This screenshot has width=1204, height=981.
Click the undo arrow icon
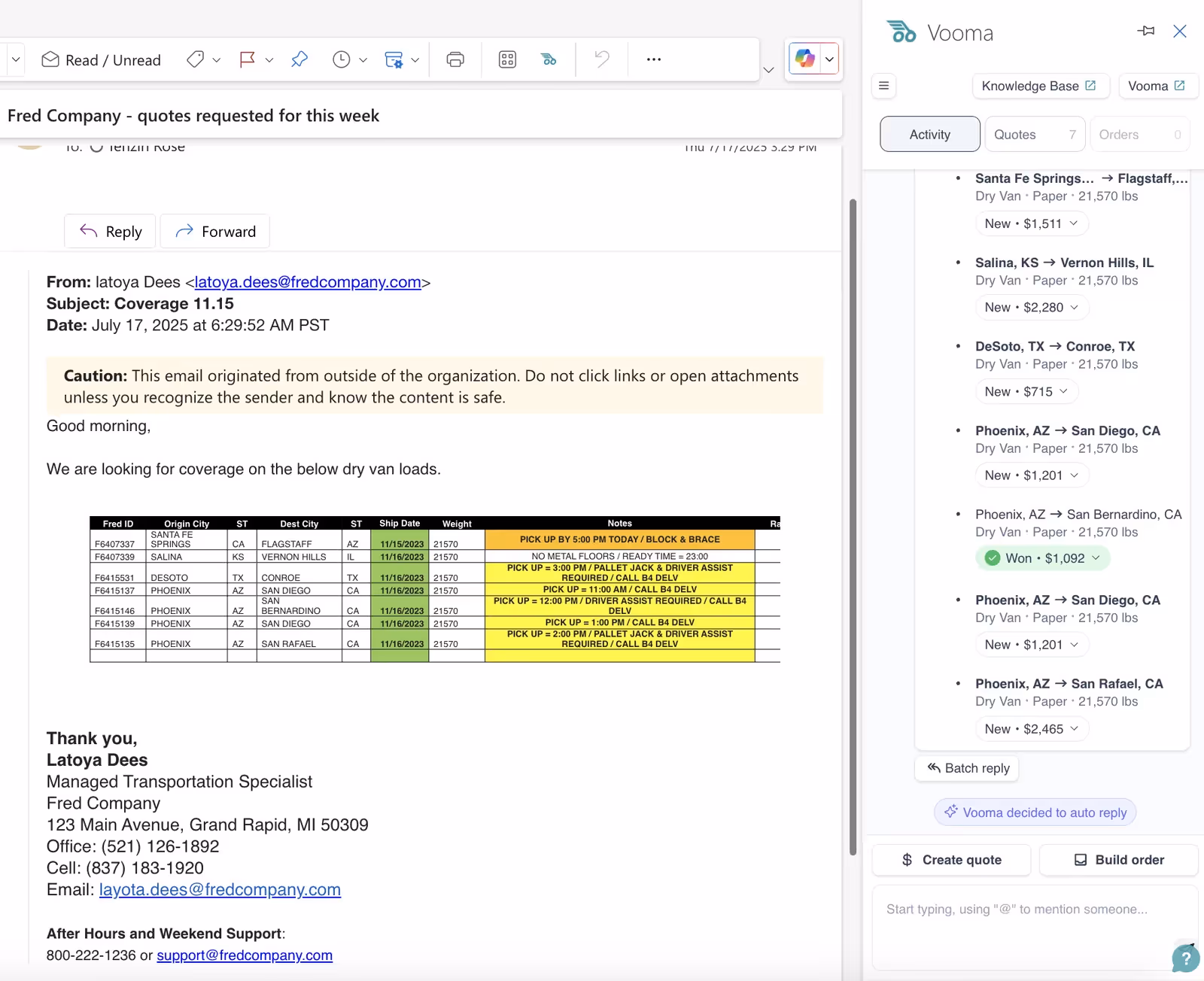tap(602, 59)
